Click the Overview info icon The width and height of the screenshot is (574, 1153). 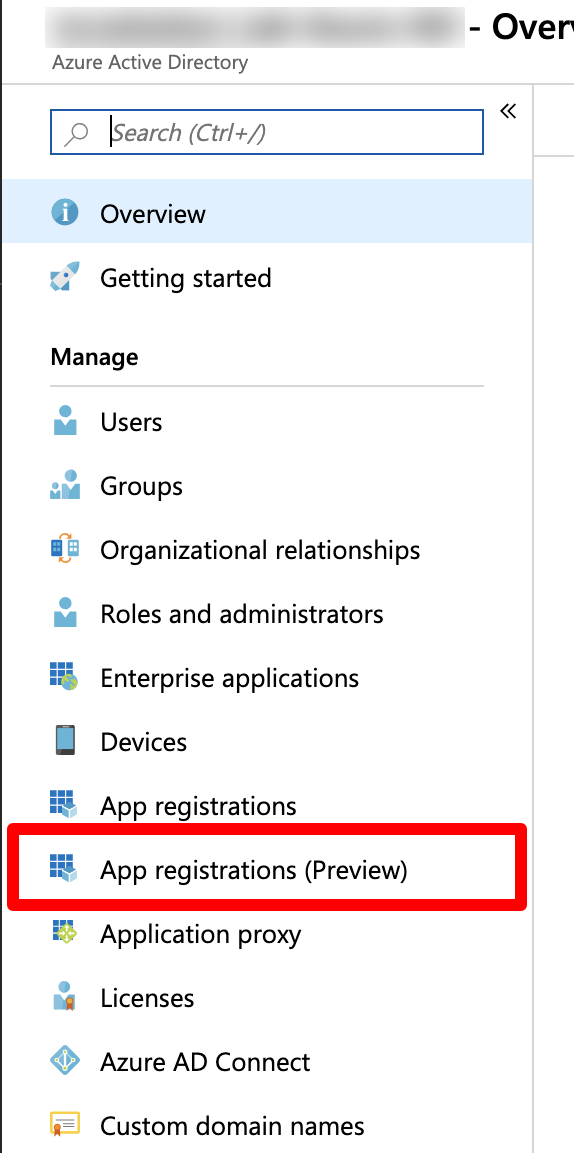pos(65,213)
